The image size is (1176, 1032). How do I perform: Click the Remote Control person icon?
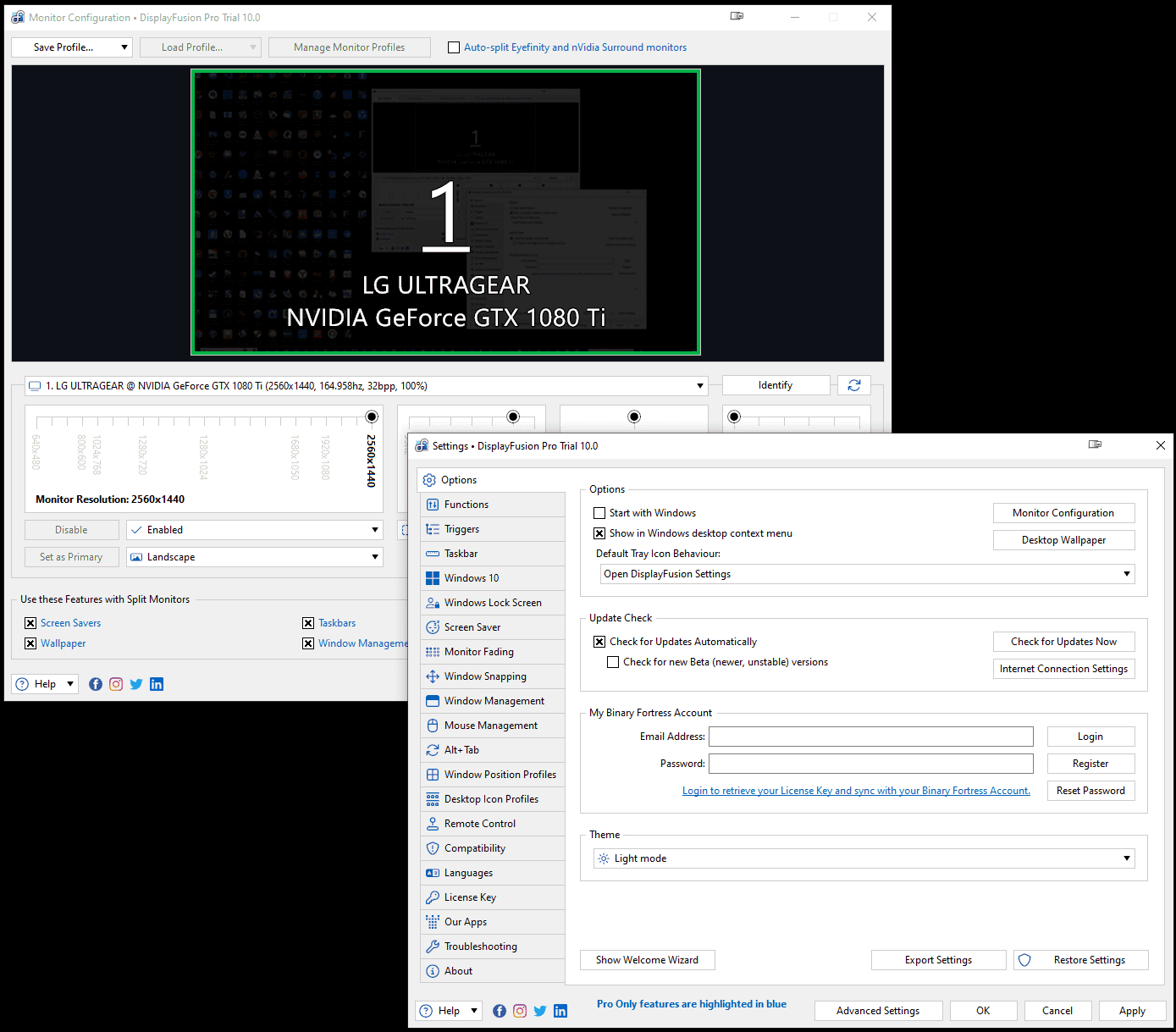tap(433, 824)
